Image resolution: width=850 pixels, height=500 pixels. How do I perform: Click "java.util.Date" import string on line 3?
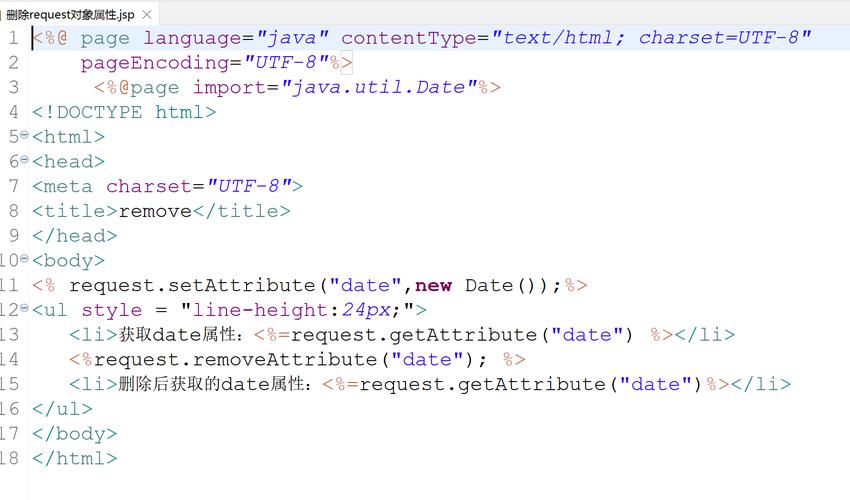click(379, 87)
